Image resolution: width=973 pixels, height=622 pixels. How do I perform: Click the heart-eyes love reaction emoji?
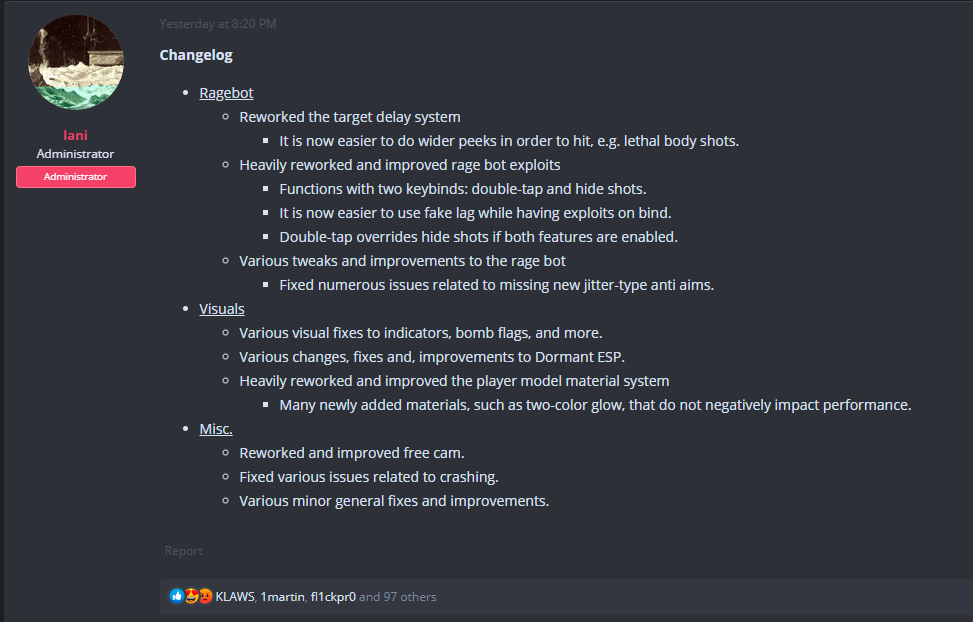pos(191,596)
